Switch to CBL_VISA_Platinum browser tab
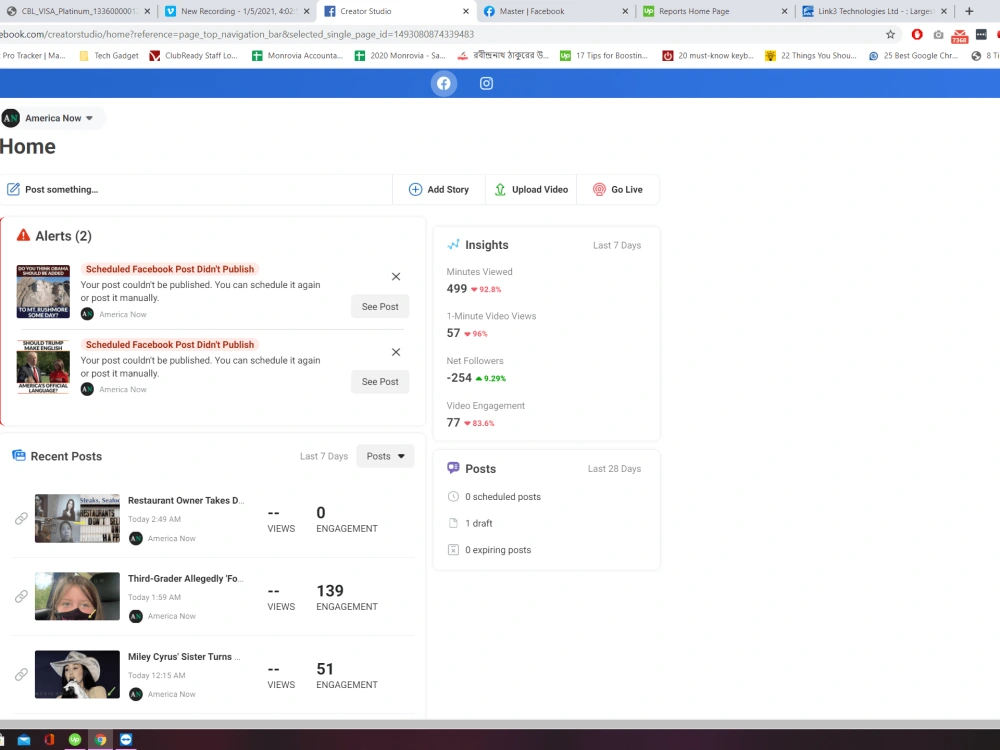This screenshot has height=750, width=1000. tap(79, 11)
